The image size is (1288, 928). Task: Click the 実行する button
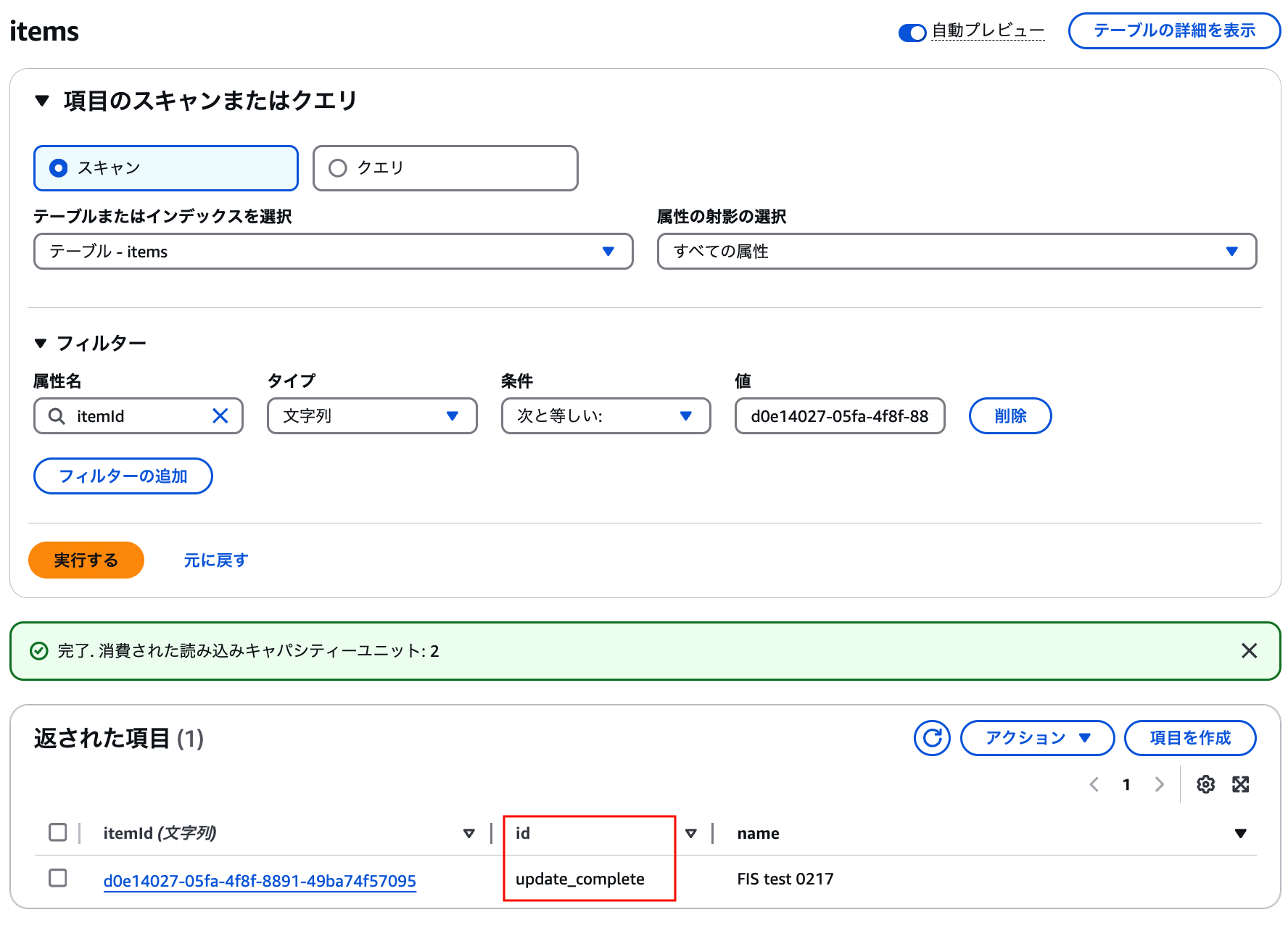pos(86,560)
